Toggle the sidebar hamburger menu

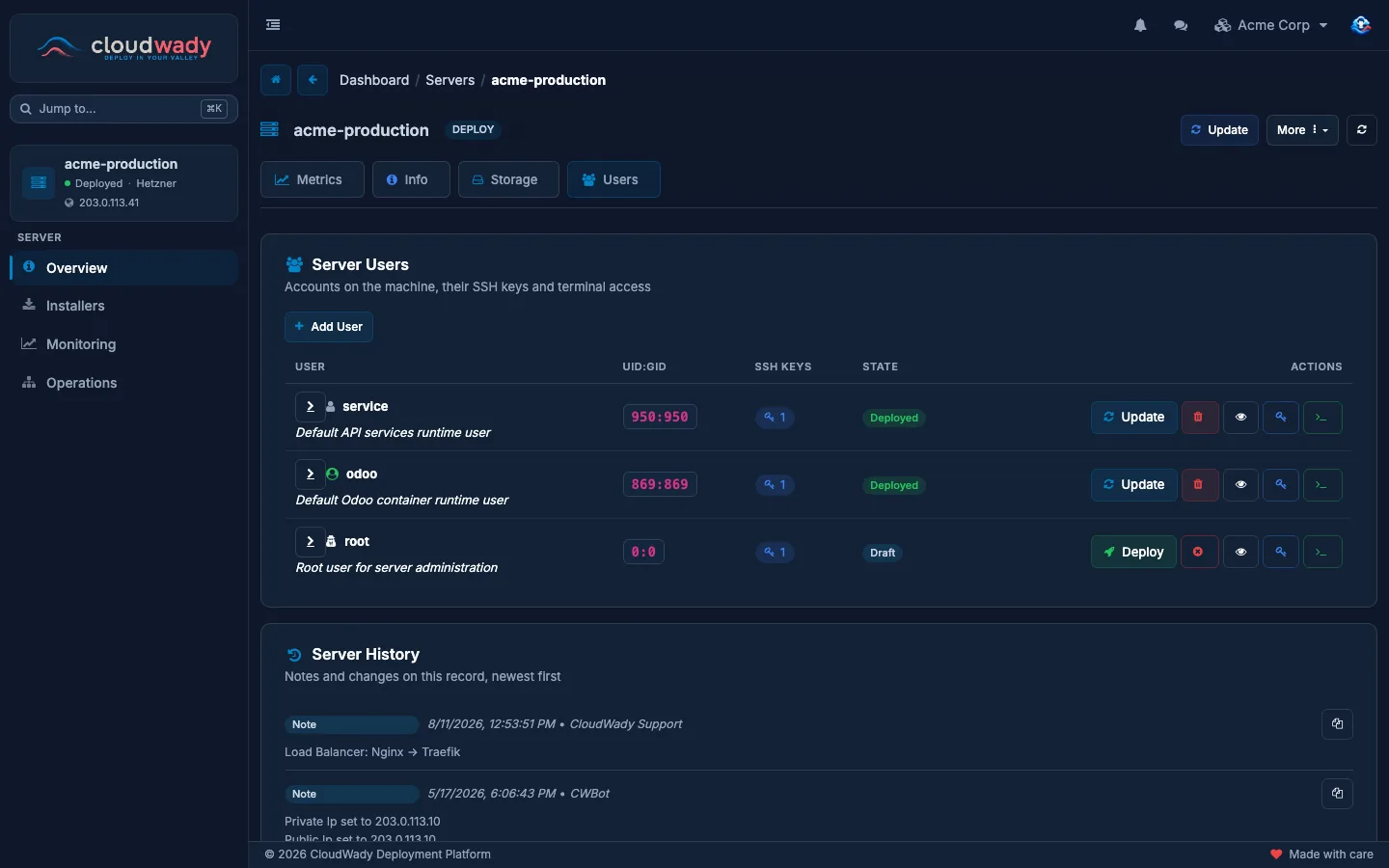(x=273, y=25)
